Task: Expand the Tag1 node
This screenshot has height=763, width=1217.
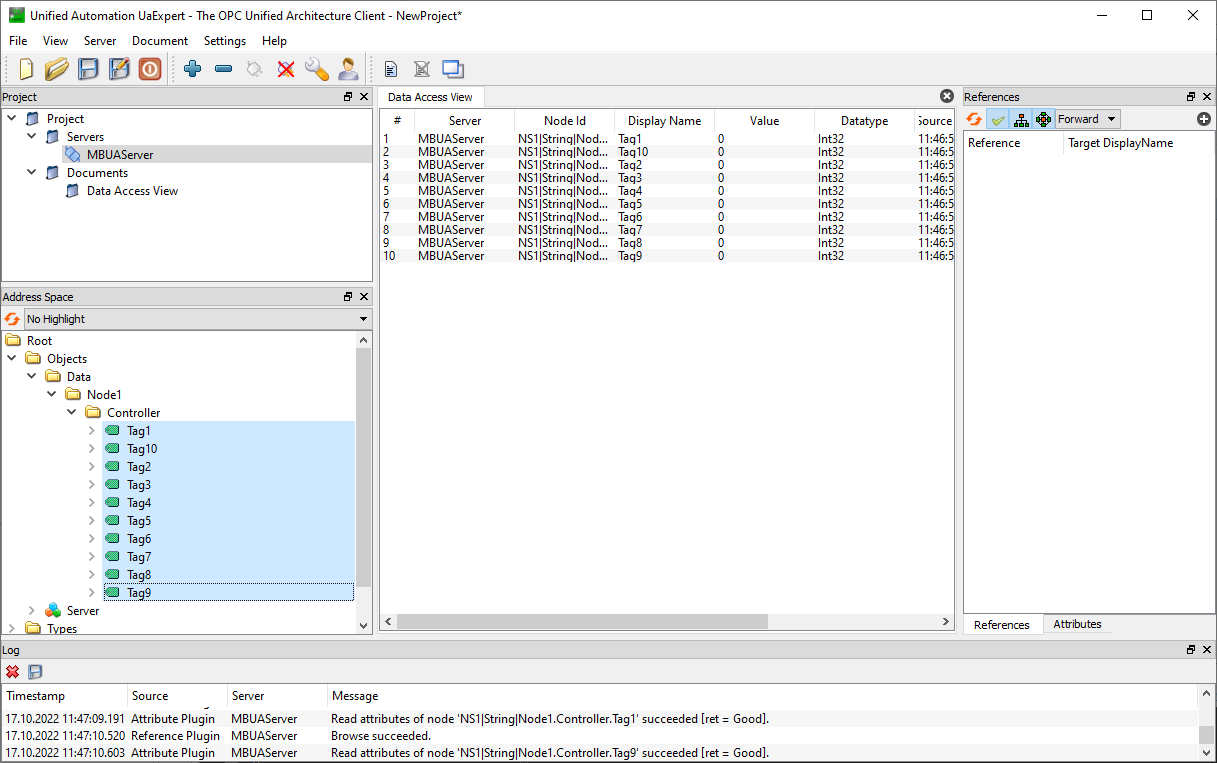Action: 92,431
